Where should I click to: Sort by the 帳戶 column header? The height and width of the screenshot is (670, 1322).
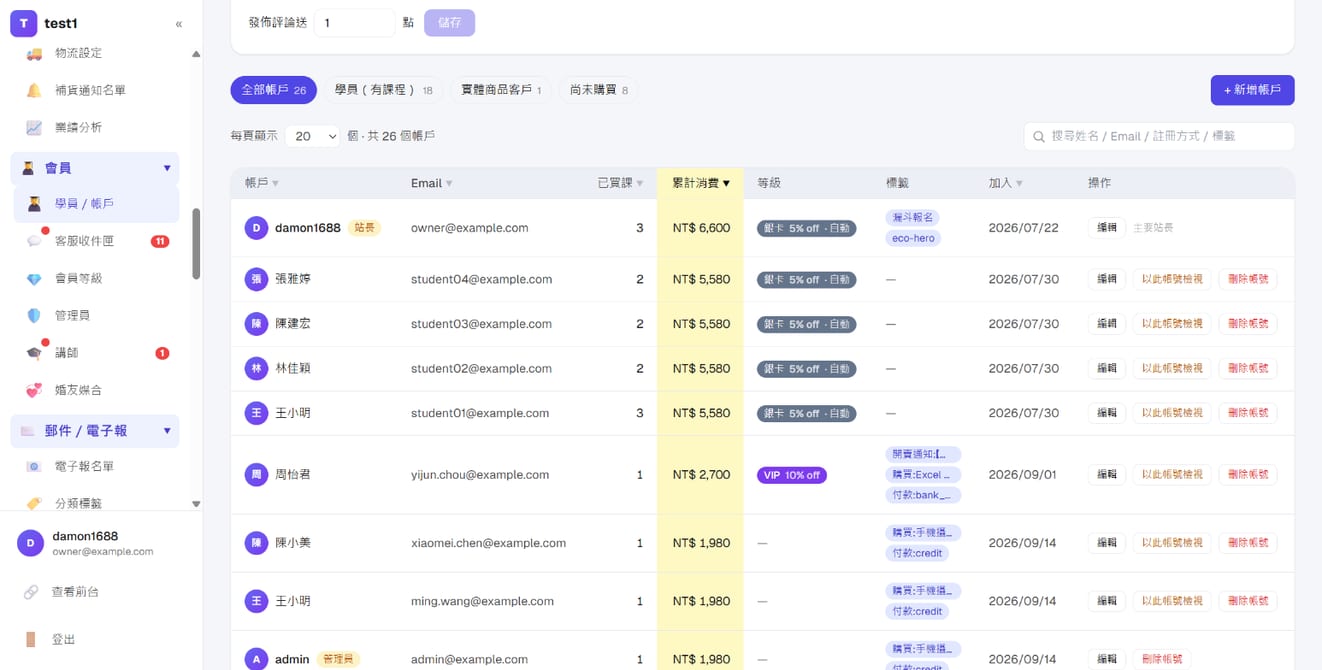tap(262, 183)
